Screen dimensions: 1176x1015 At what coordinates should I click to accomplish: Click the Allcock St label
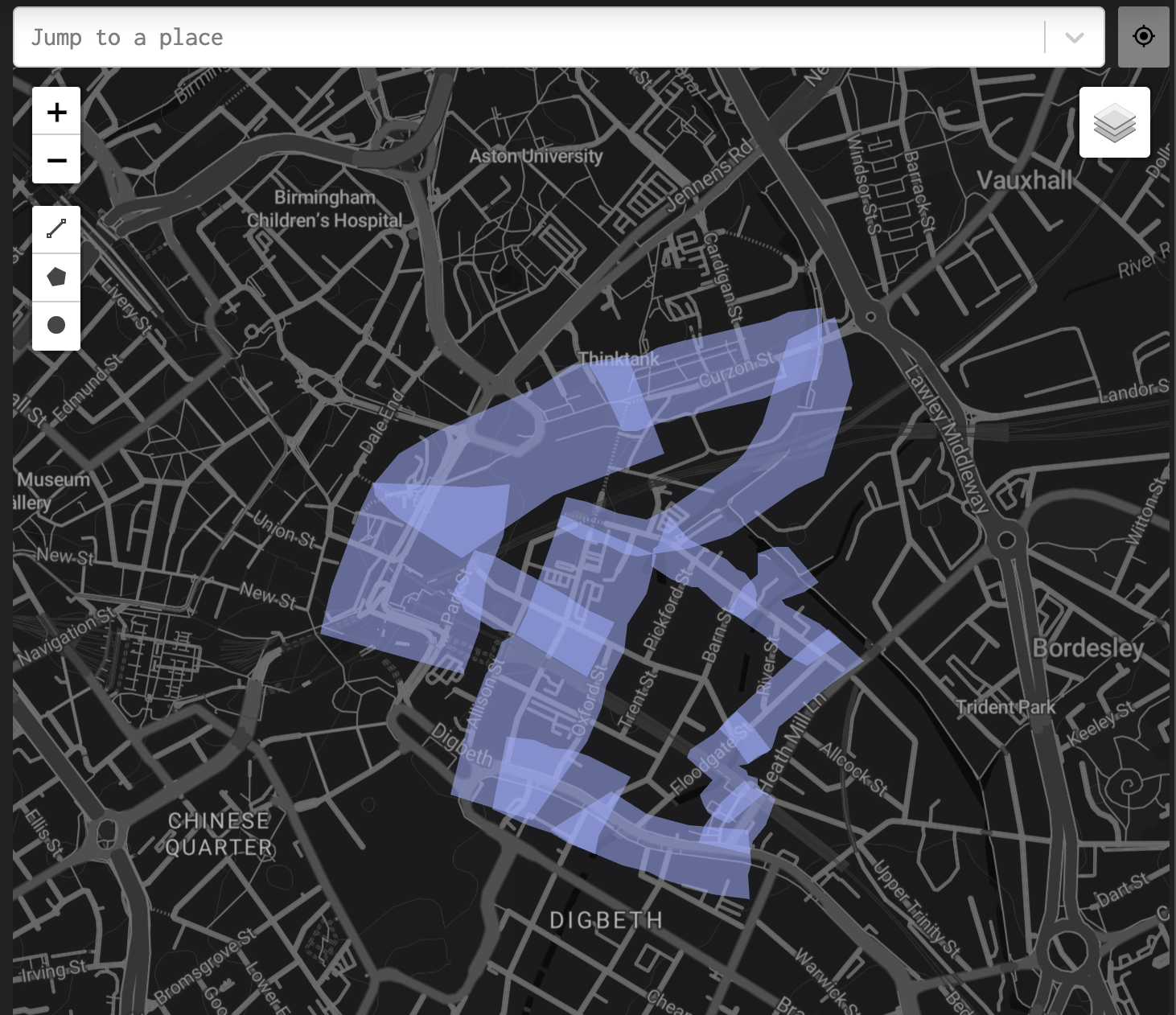point(853,769)
